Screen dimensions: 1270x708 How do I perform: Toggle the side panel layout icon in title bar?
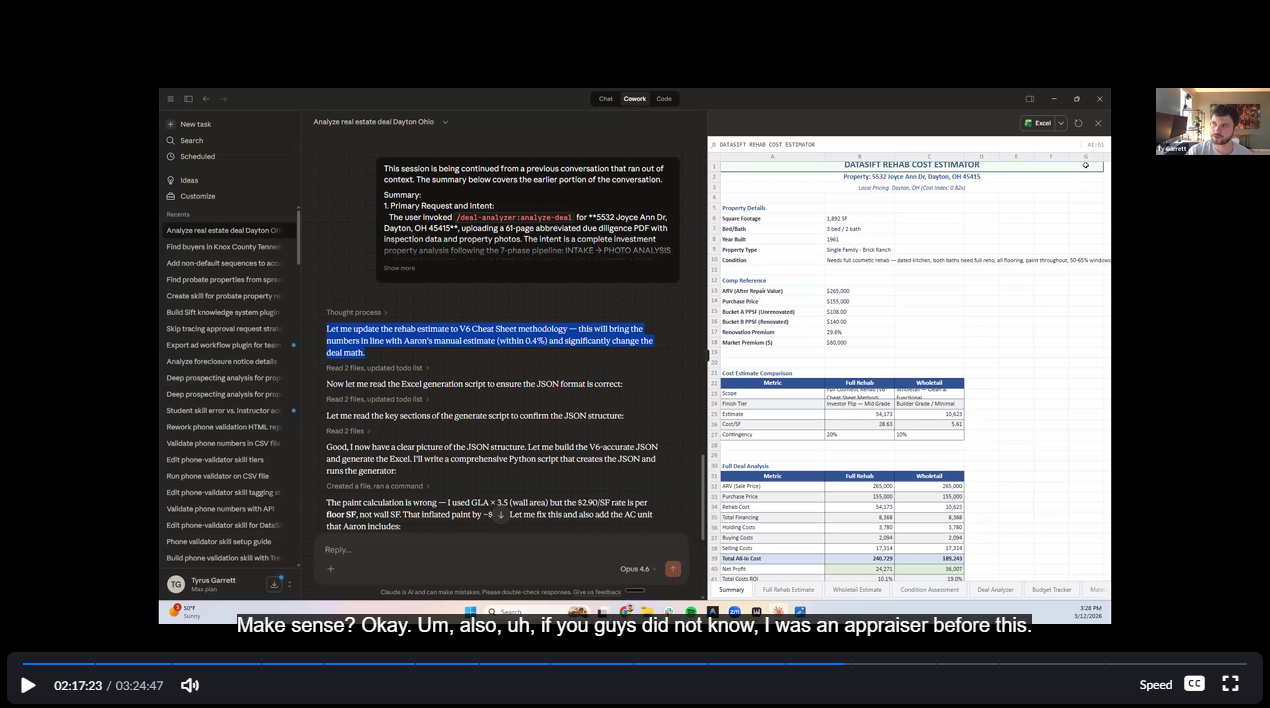(x=1030, y=99)
